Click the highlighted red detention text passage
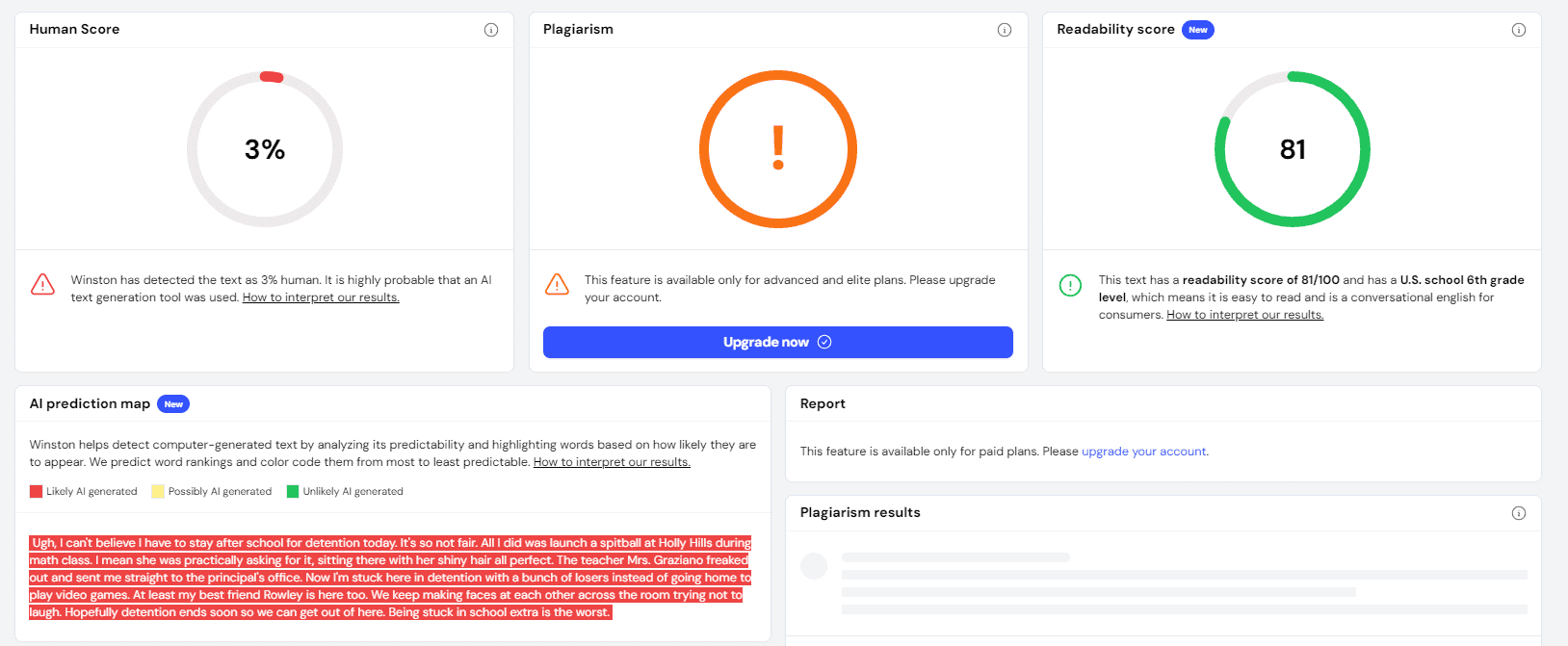The image size is (1568, 646). pos(390,578)
